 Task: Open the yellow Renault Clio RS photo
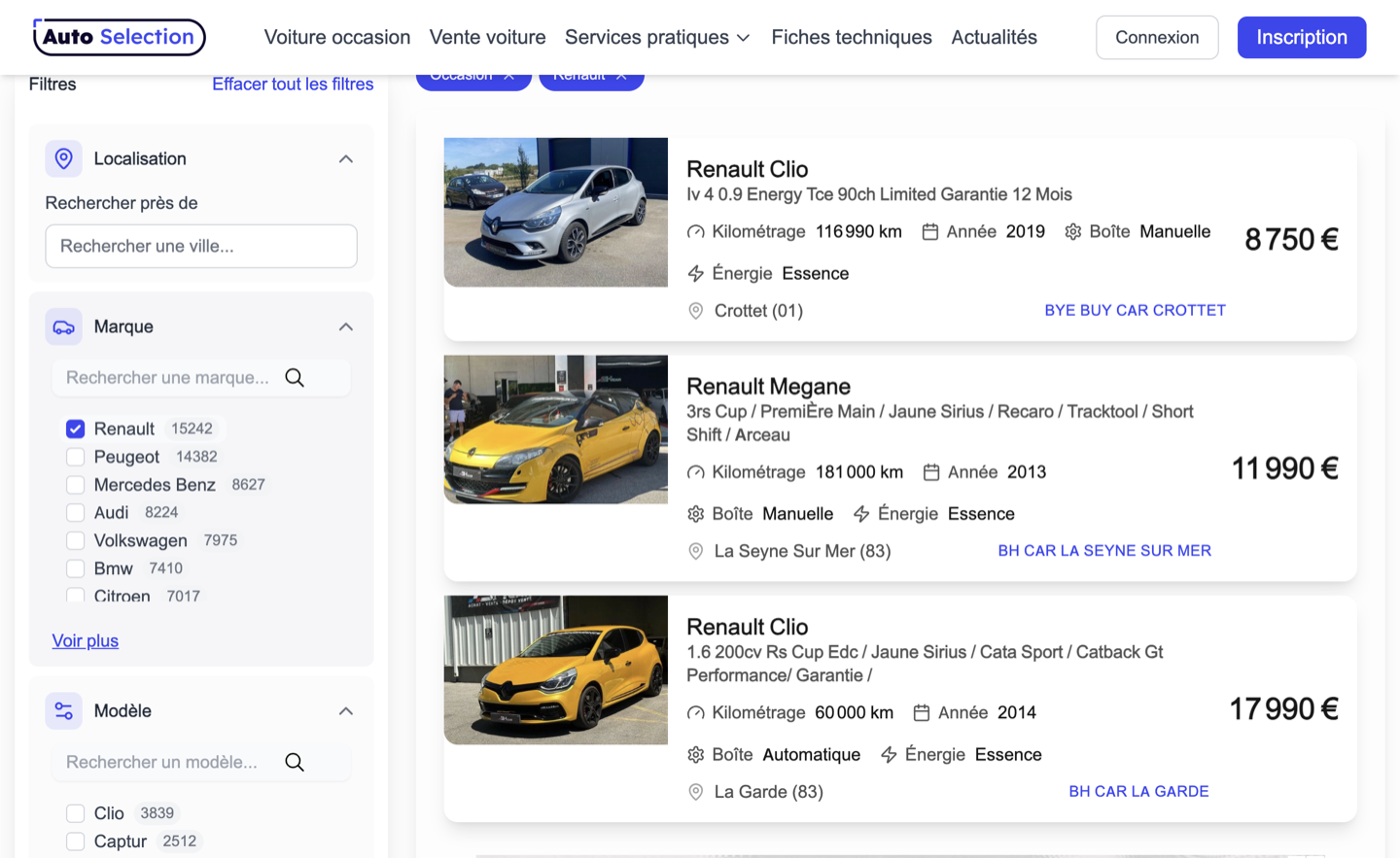click(x=556, y=669)
